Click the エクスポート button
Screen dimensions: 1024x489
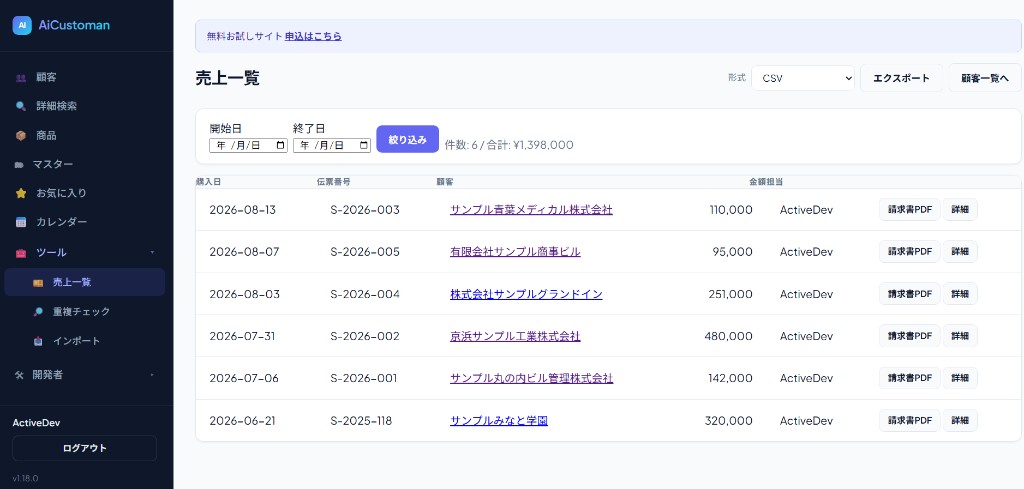901,78
